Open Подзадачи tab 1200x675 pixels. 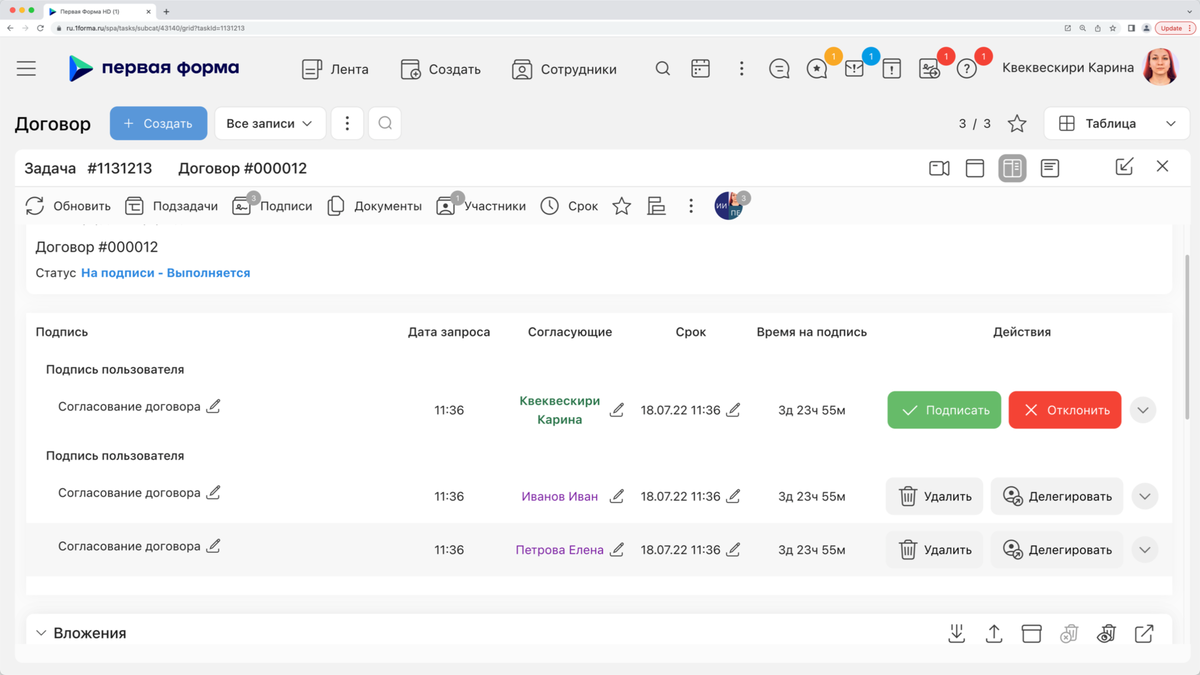(x=171, y=206)
